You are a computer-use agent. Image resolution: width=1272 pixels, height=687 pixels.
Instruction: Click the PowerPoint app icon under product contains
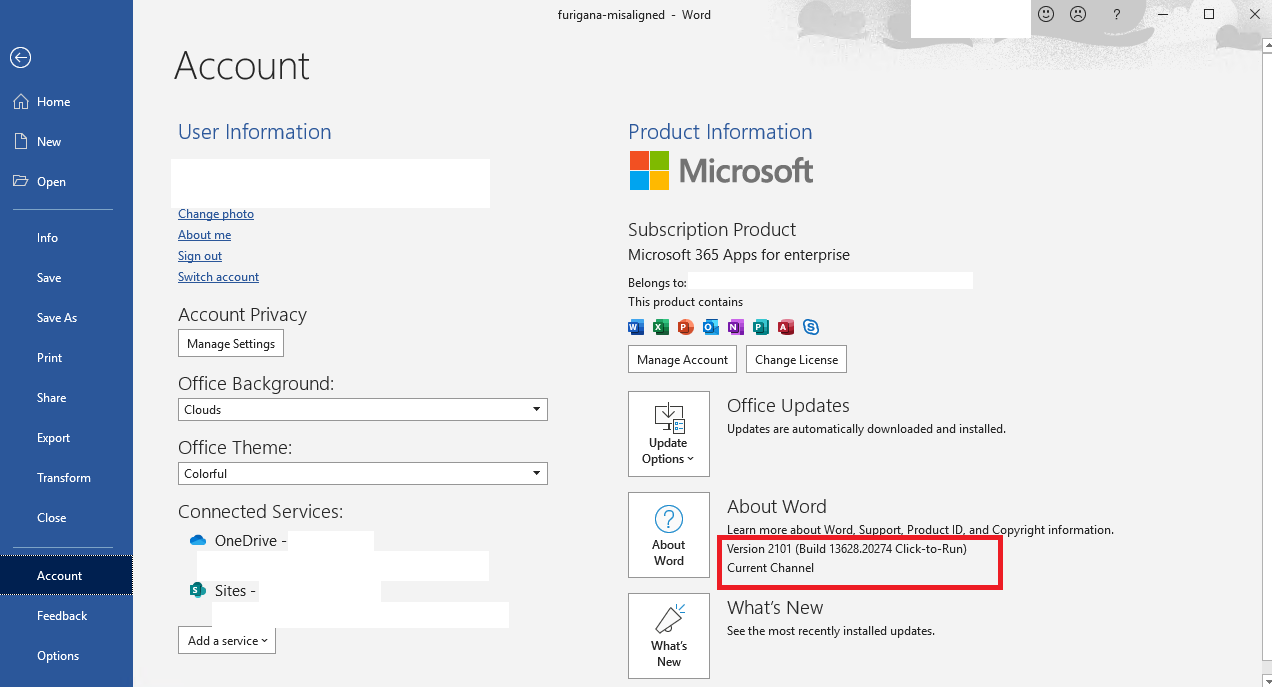686,327
